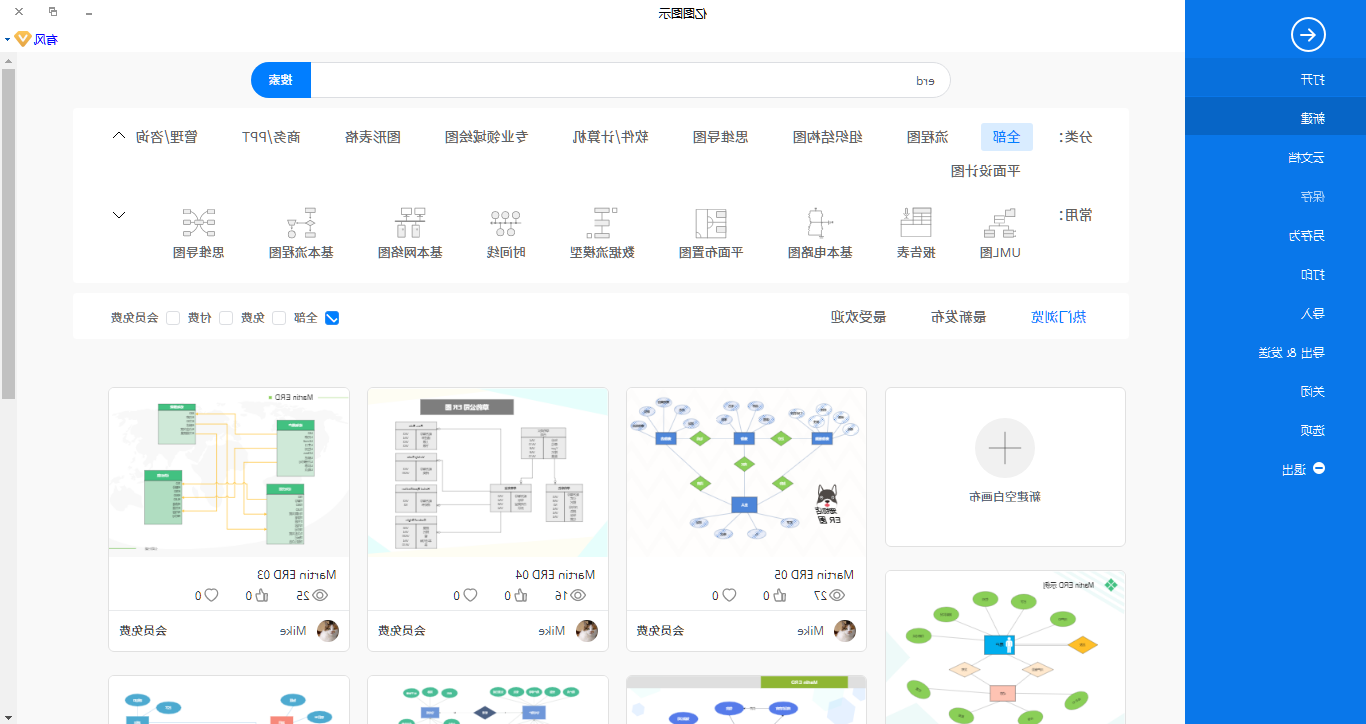This screenshot has width=1366, height=724.
Task: Enable the 会员免费 filter checkbox
Action: click(173, 318)
